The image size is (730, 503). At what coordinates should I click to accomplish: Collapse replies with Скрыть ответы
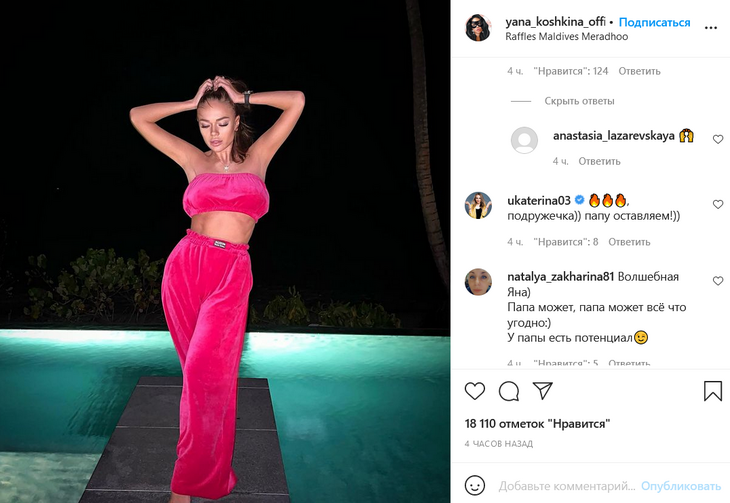pos(579,101)
